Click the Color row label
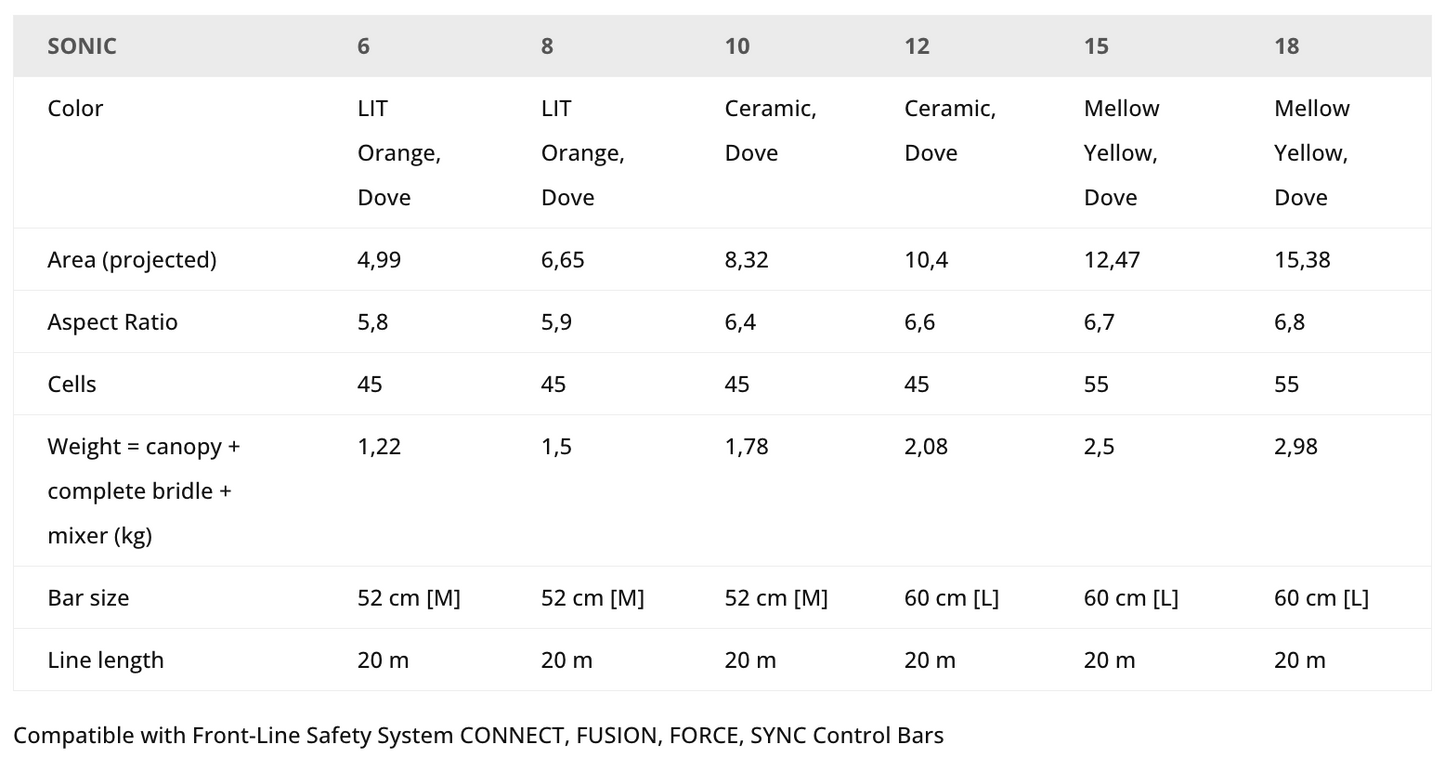 point(75,108)
